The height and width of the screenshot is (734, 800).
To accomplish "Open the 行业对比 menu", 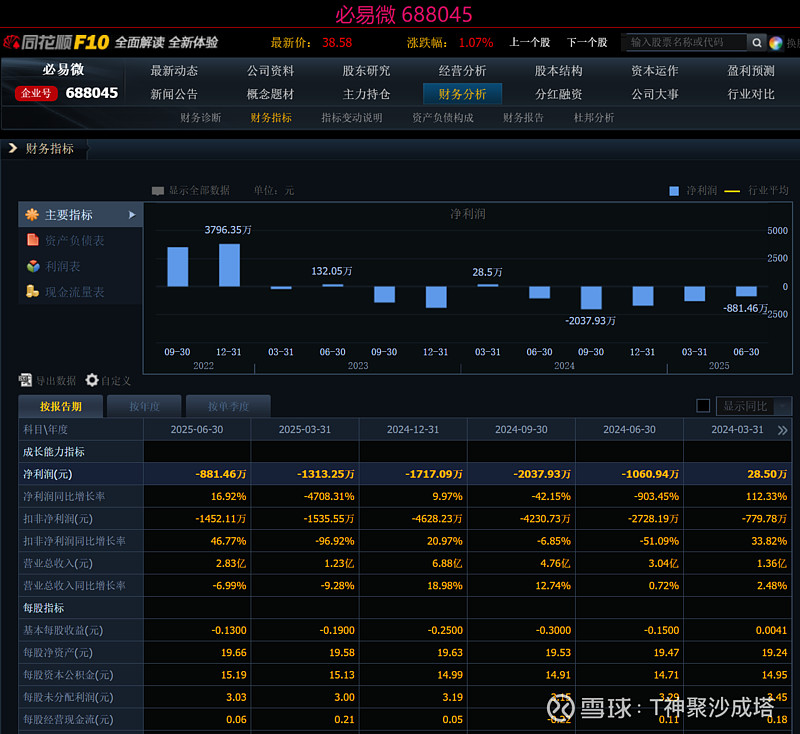I will coord(751,94).
